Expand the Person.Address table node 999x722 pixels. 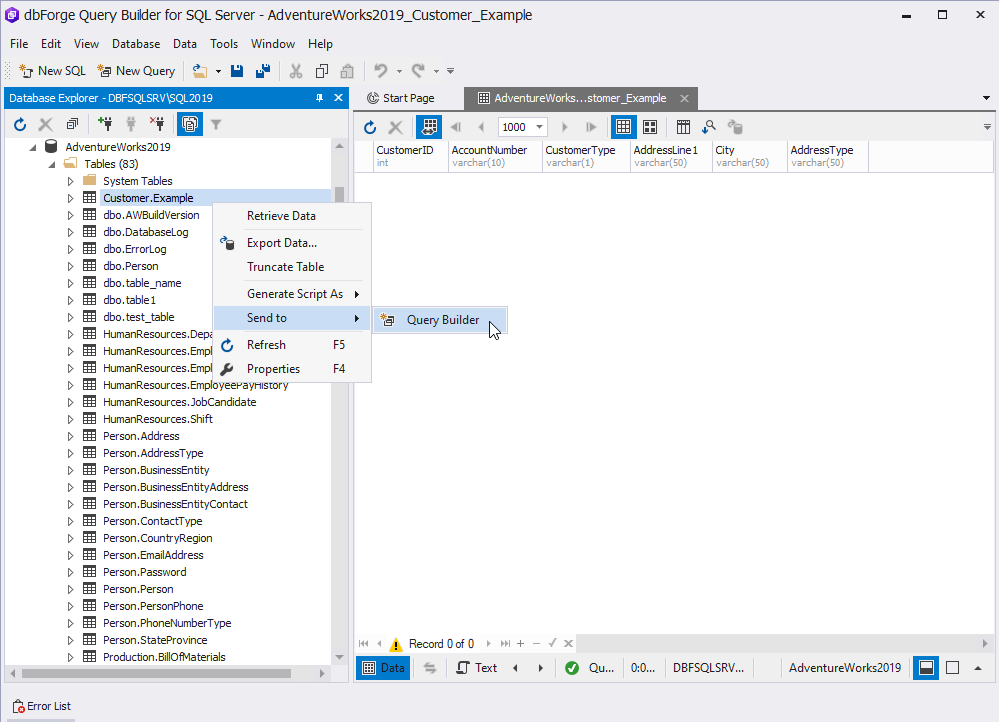click(x=70, y=437)
